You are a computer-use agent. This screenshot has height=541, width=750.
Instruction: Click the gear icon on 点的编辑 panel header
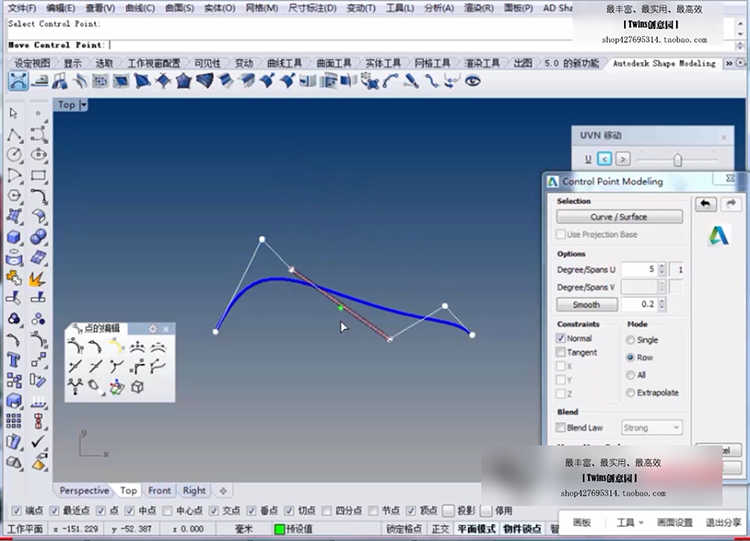click(153, 329)
